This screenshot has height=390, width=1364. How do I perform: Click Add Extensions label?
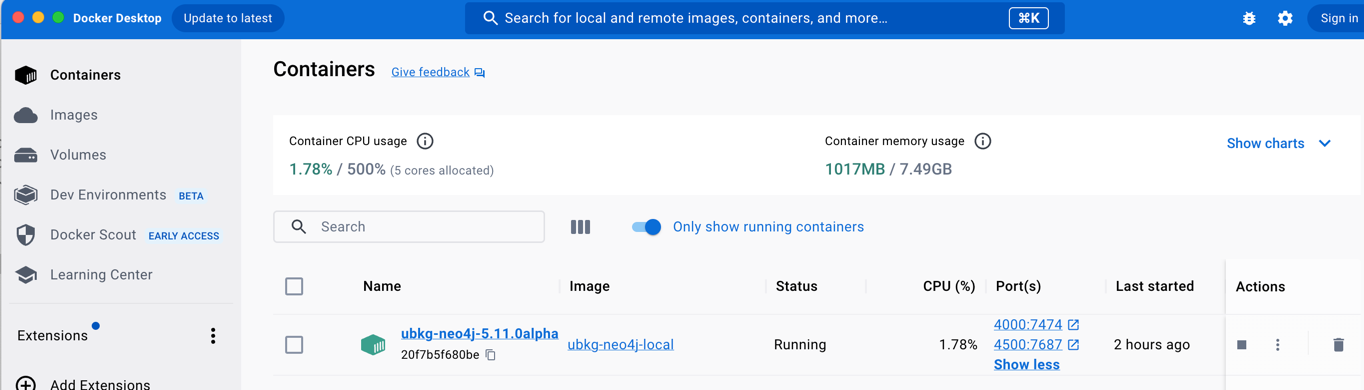point(100,384)
